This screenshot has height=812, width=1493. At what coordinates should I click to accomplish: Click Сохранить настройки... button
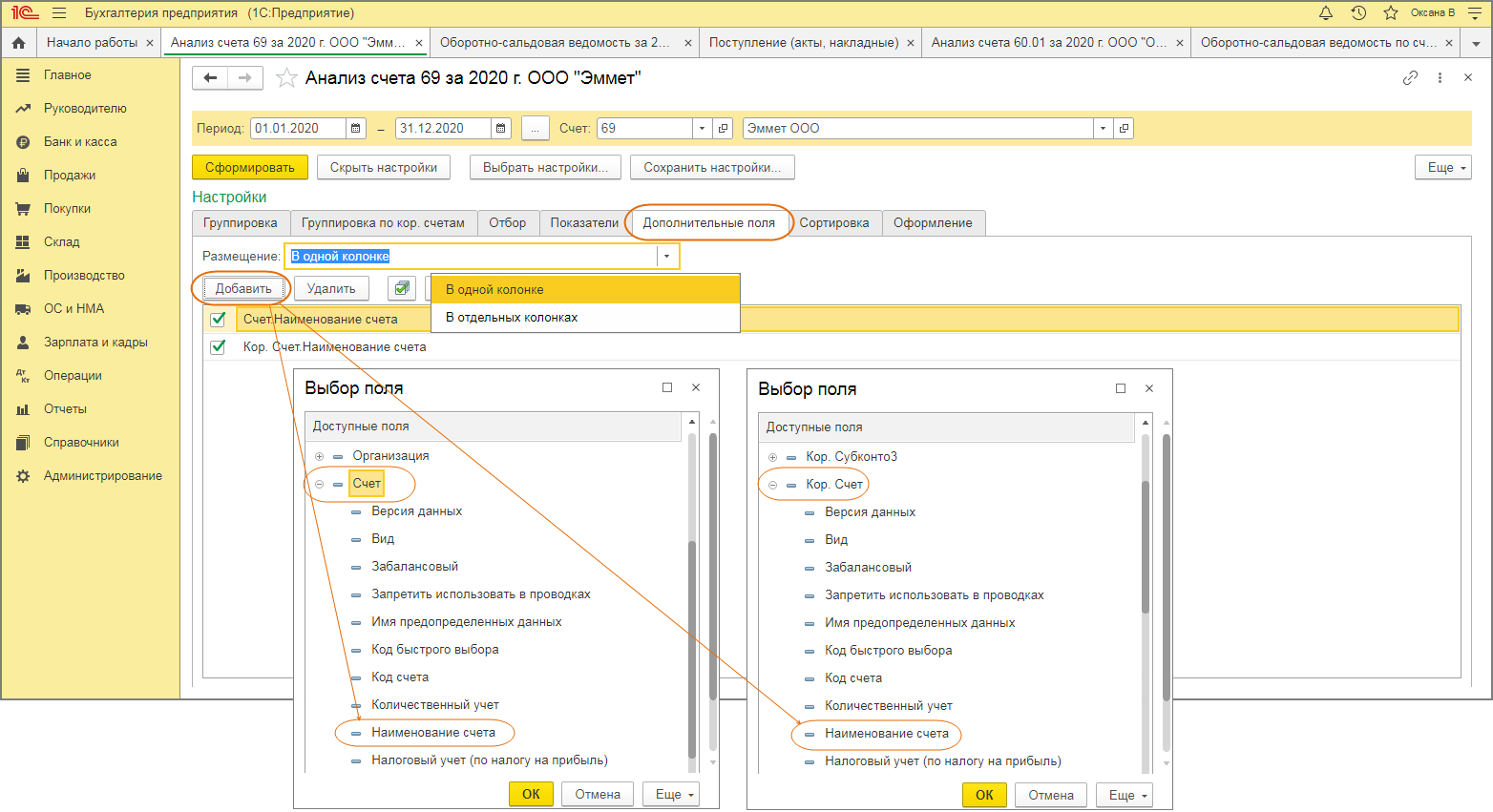[712, 168]
